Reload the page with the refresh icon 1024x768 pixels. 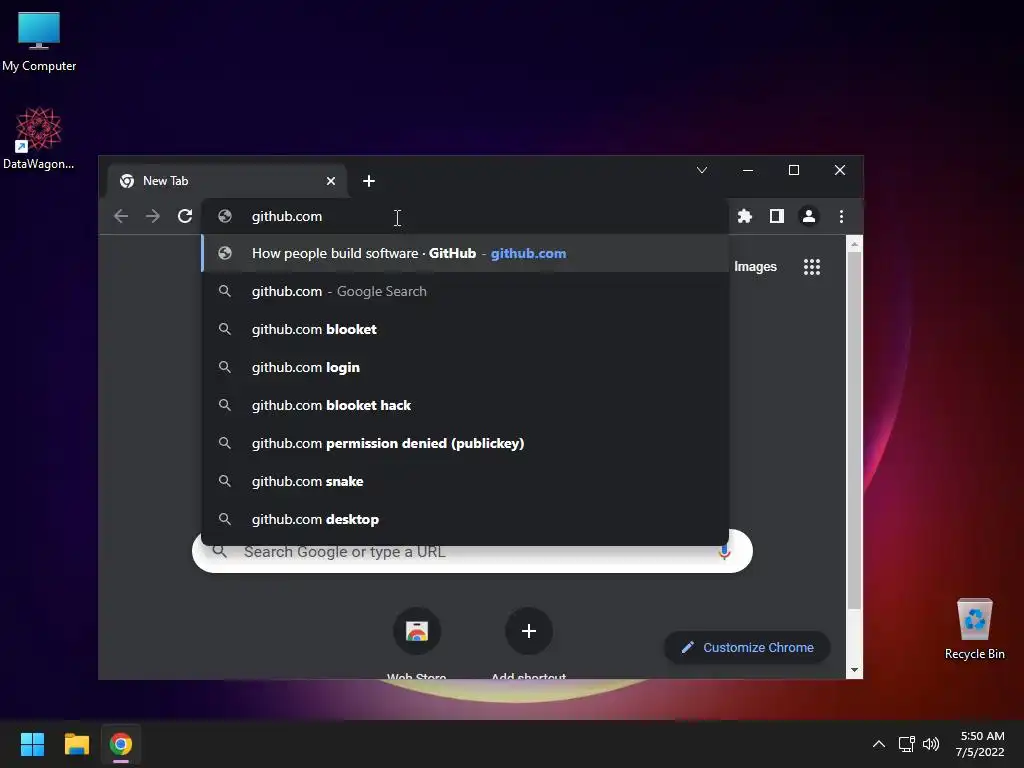click(185, 216)
